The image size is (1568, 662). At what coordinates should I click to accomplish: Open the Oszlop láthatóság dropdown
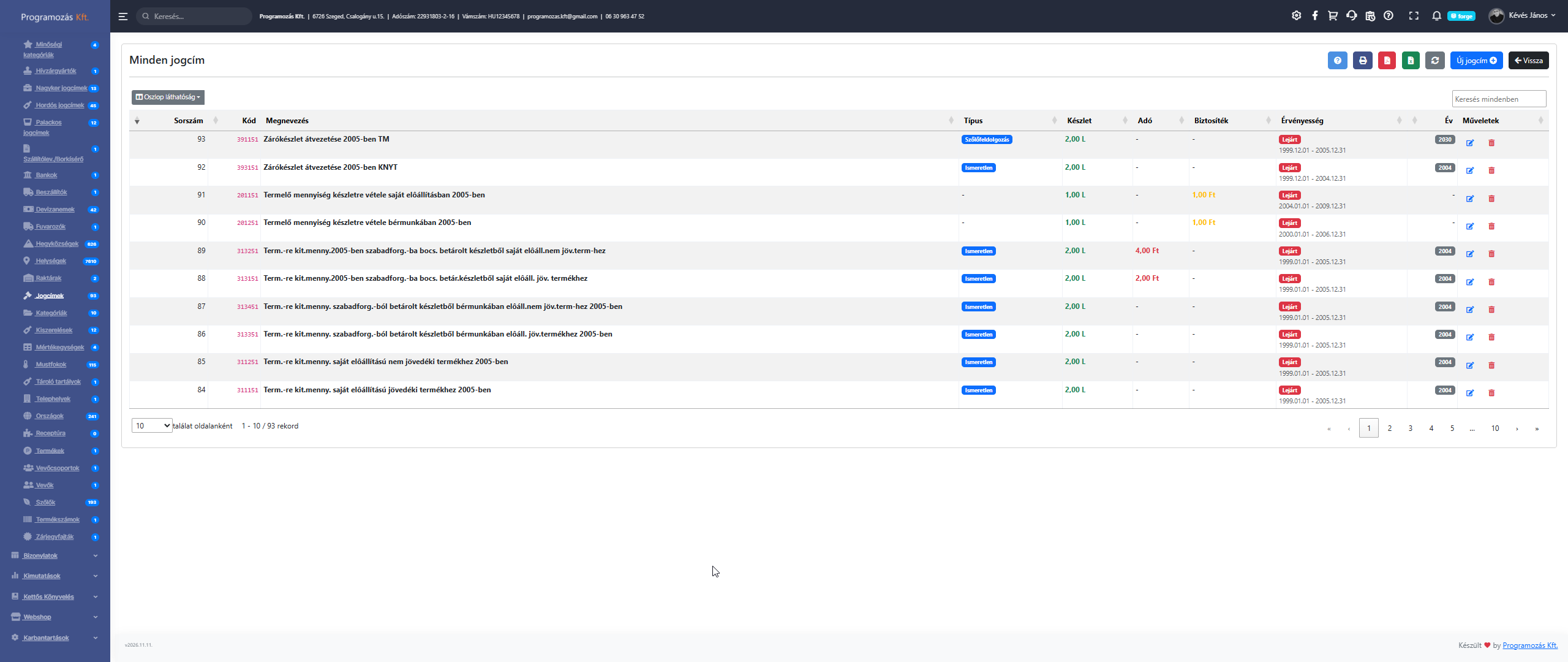click(x=168, y=97)
